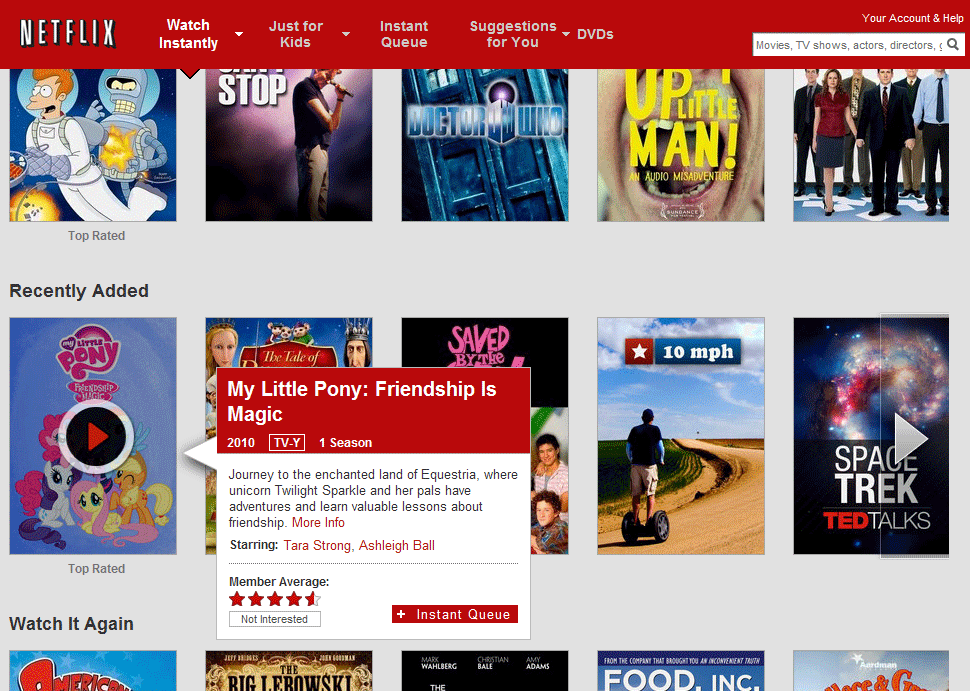Viewport: 970px width, 691px height.
Task: Rate three stars with the middle star
Action: pos(275,599)
